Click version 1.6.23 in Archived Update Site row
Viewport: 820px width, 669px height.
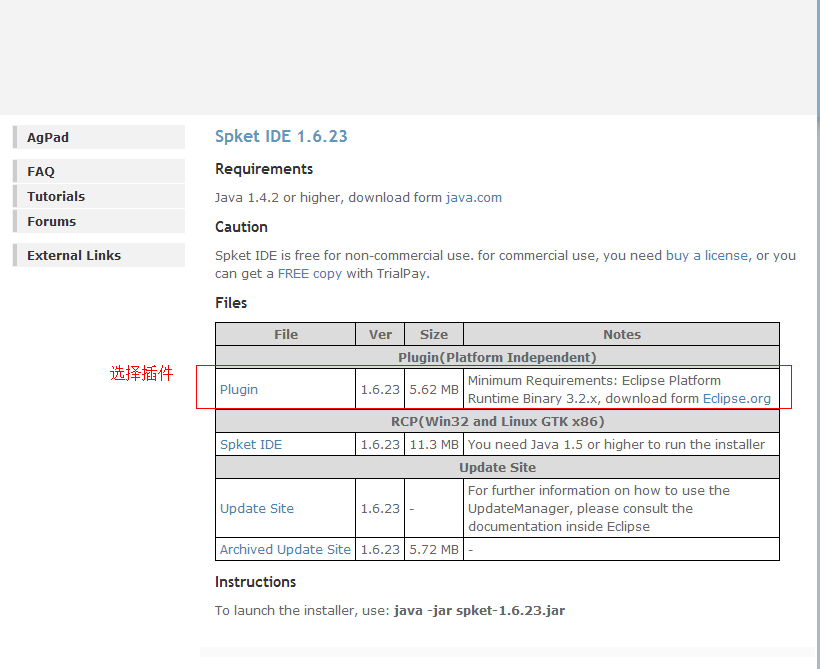pyautogui.click(x=380, y=549)
